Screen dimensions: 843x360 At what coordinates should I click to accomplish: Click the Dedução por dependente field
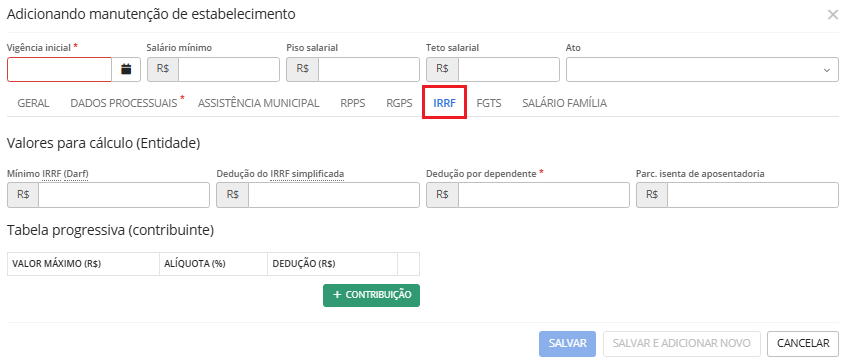click(x=544, y=195)
